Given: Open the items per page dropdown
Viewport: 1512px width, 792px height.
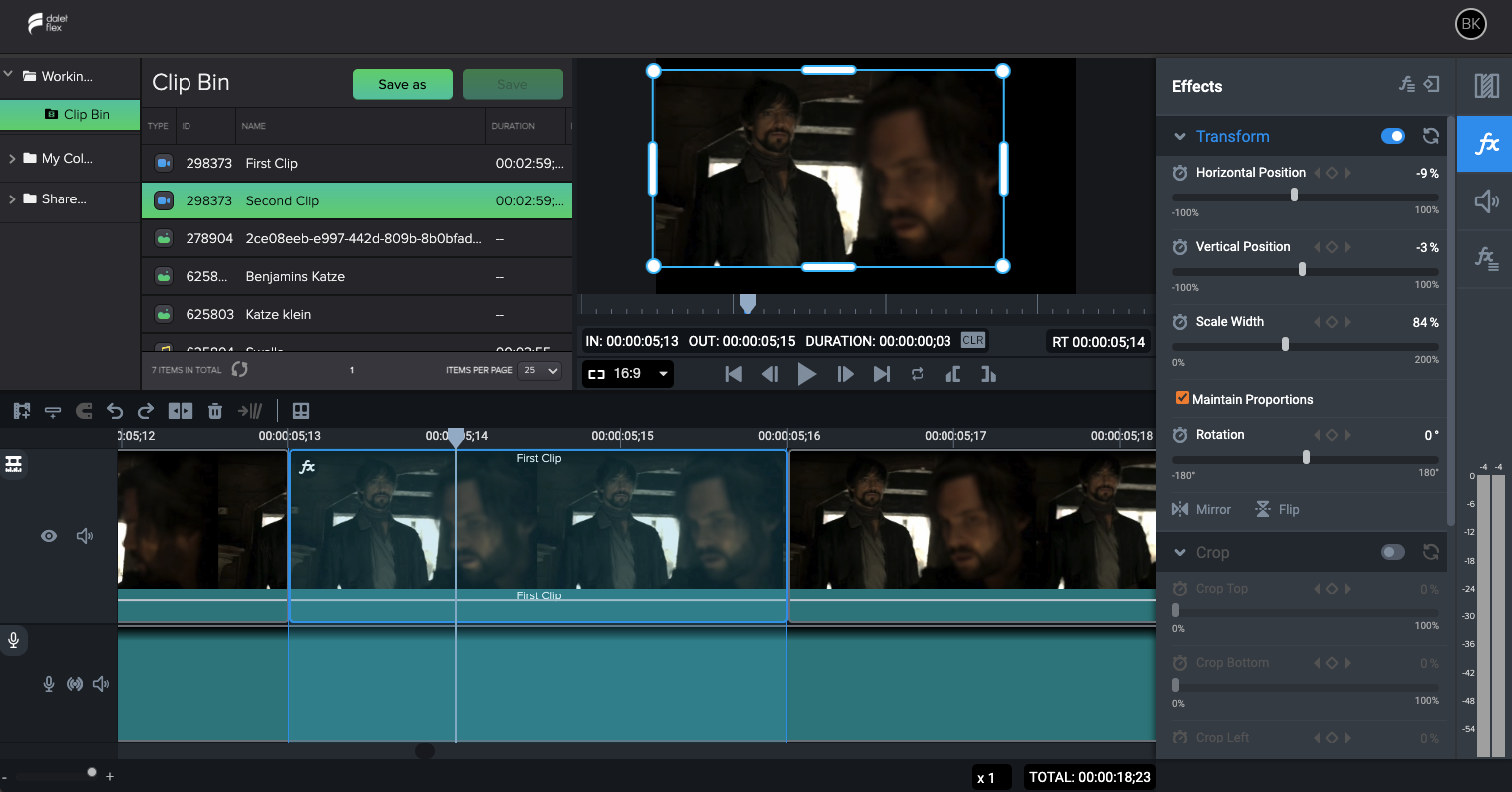Looking at the screenshot, I should (x=541, y=370).
